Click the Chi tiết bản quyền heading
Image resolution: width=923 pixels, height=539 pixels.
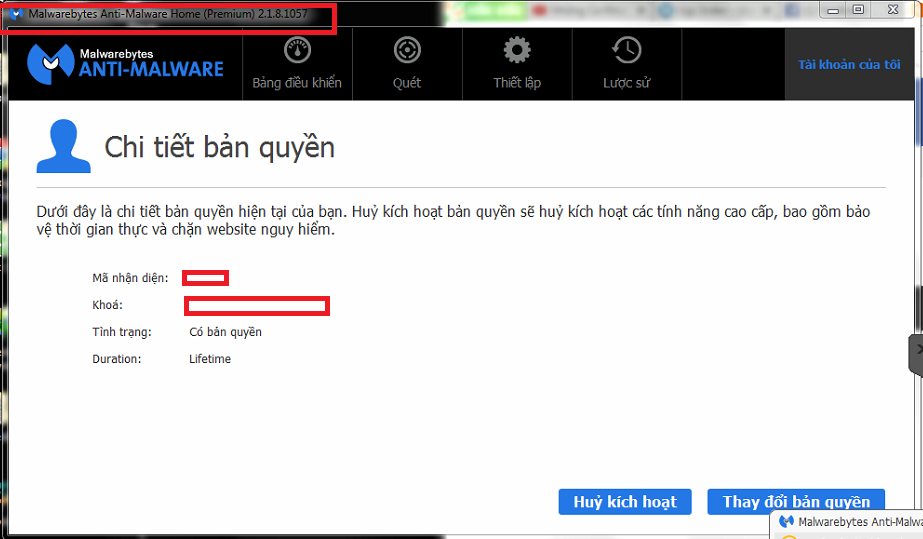[x=220, y=147]
